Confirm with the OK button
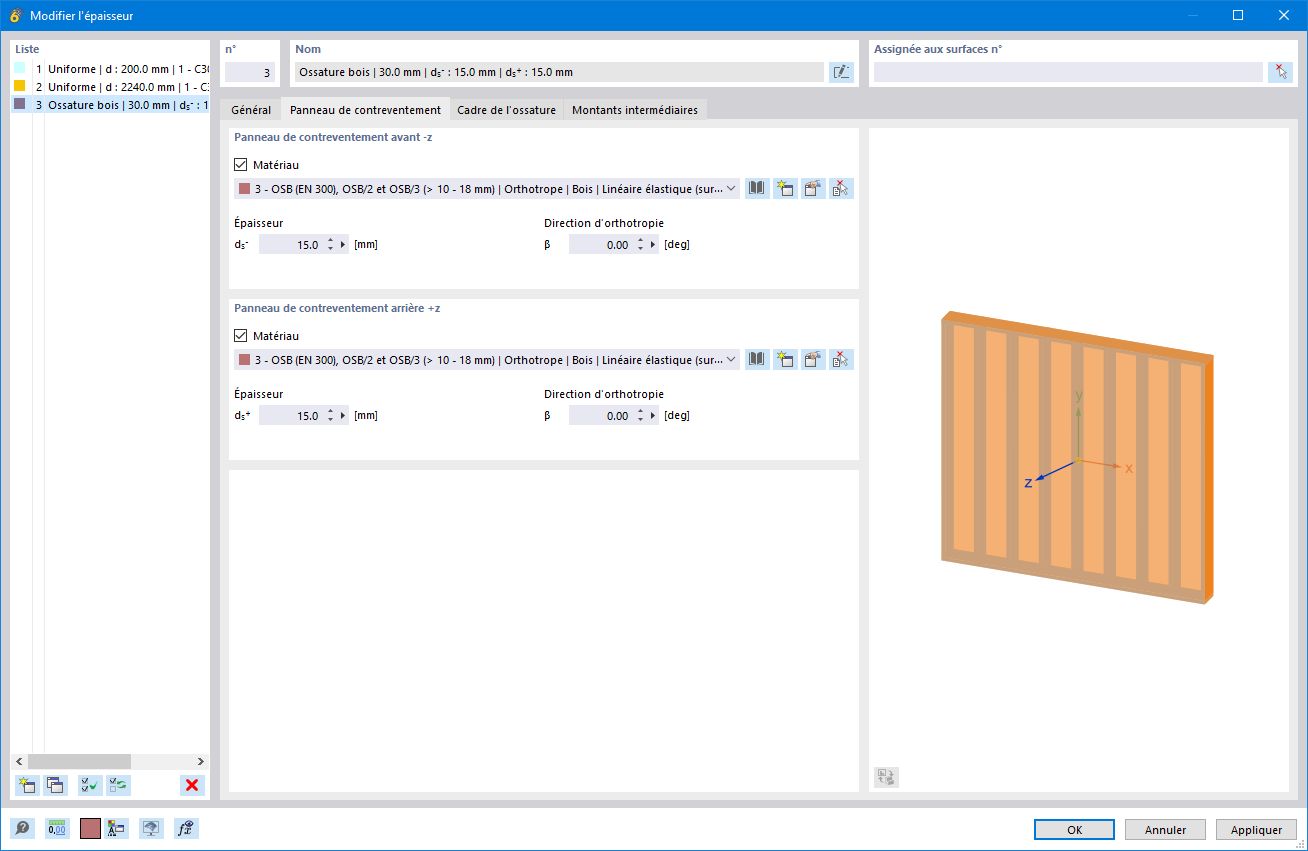1308x851 pixels. pyautogui.click(x=1074, y=829)
